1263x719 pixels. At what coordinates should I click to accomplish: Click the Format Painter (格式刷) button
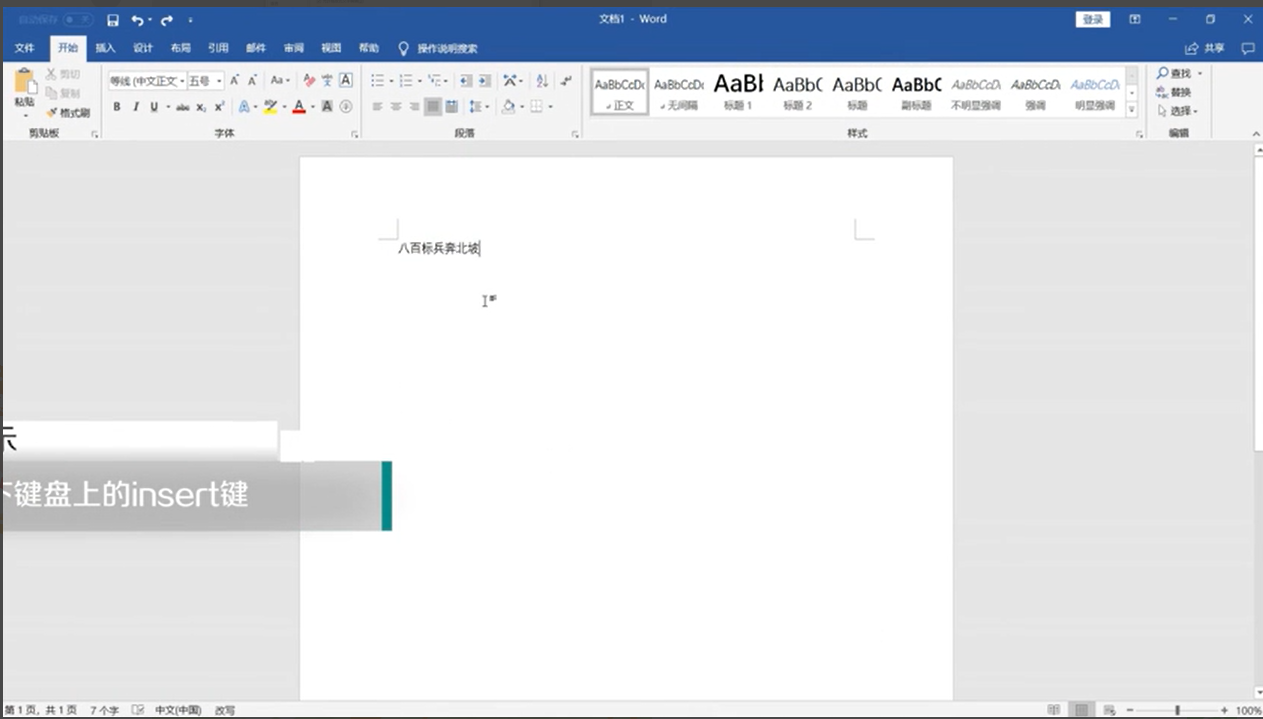(68, 113)
